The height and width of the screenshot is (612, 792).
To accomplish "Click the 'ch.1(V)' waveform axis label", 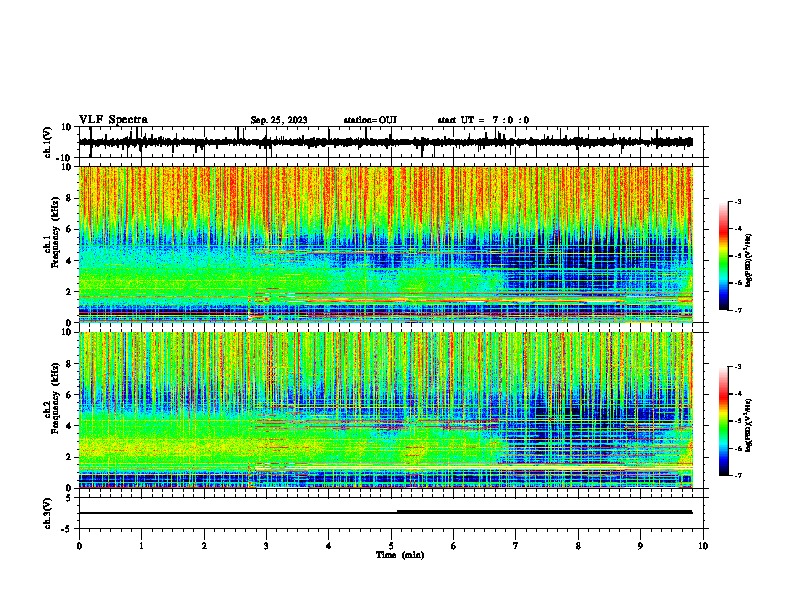I will point(48,142).
